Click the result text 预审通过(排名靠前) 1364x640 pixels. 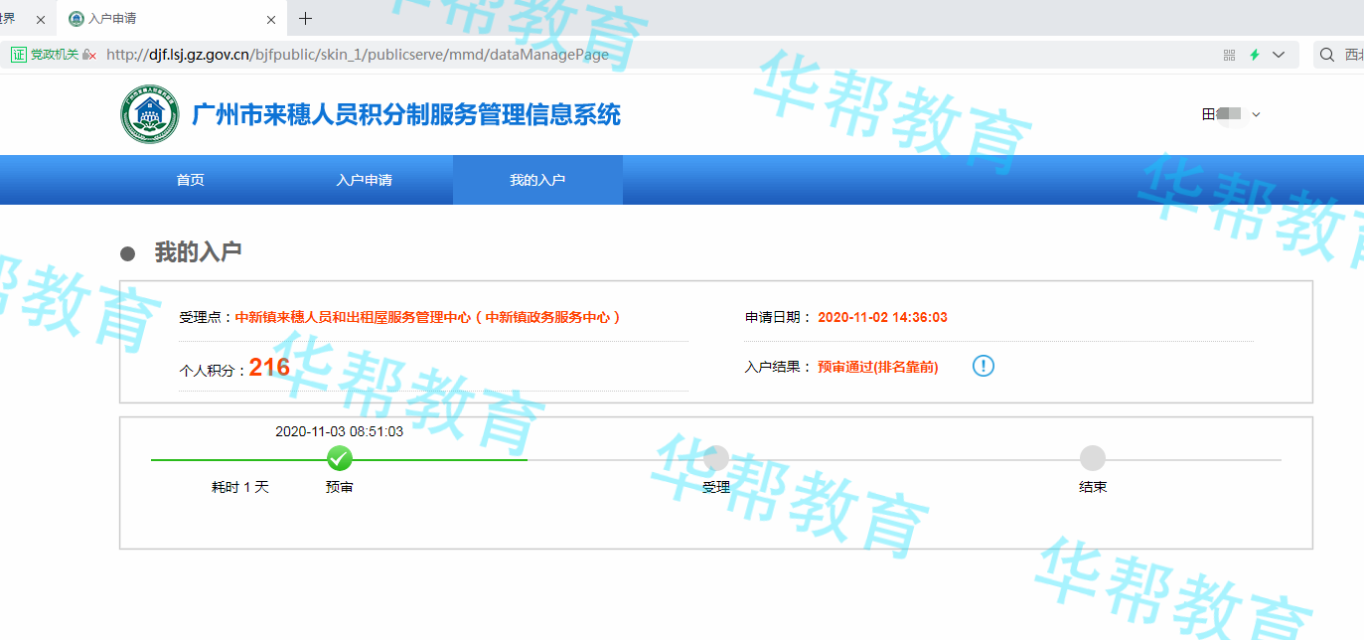(878, 367)
